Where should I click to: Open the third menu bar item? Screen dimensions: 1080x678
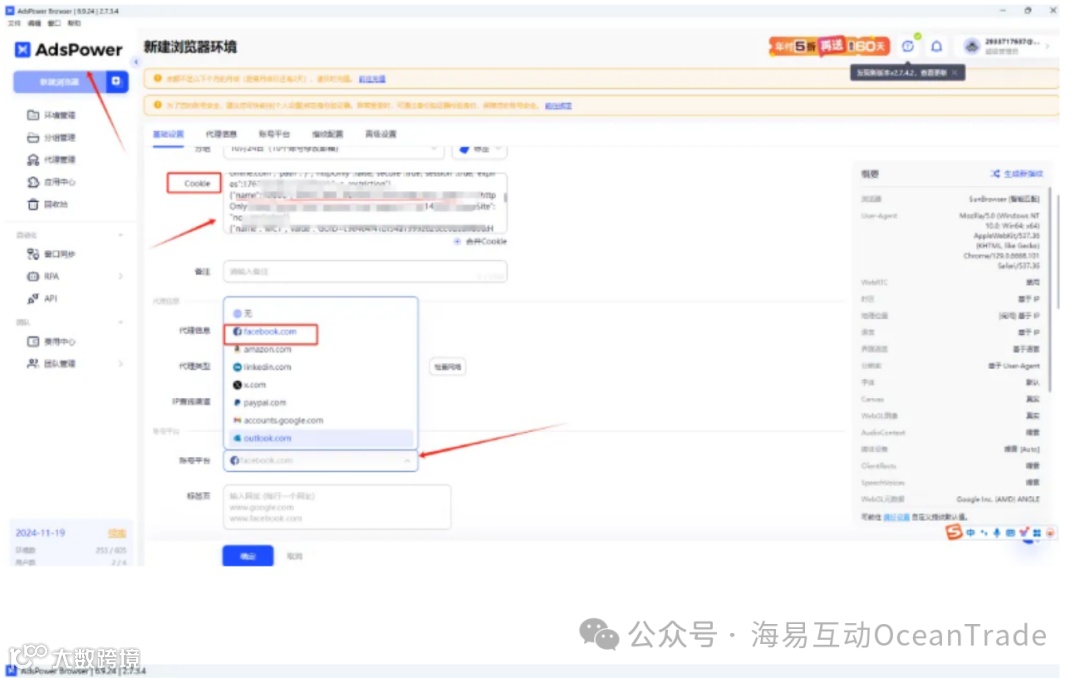coord(54,23)
